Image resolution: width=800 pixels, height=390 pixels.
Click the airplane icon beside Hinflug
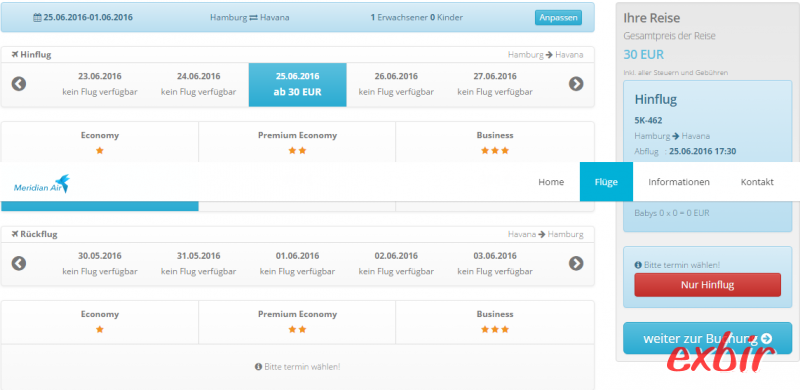point(14,55)
